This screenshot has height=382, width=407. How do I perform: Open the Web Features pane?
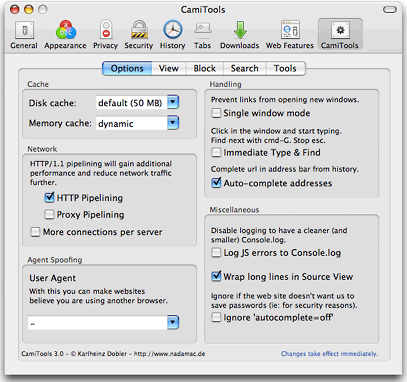pos(290,35)
